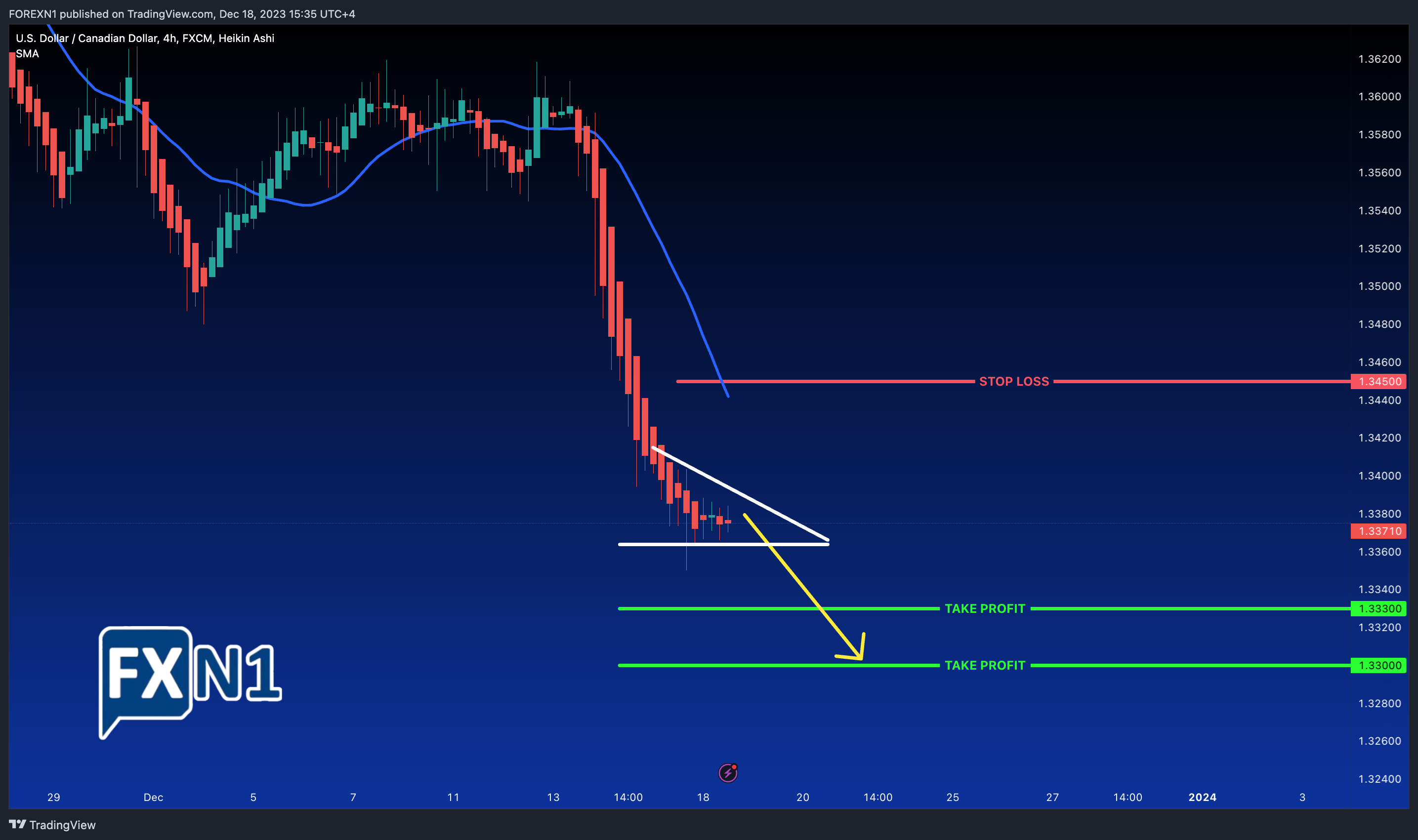Click the 1.35800 price axis label
The width and height of the screenshot is (1418, 840).
1379,135
